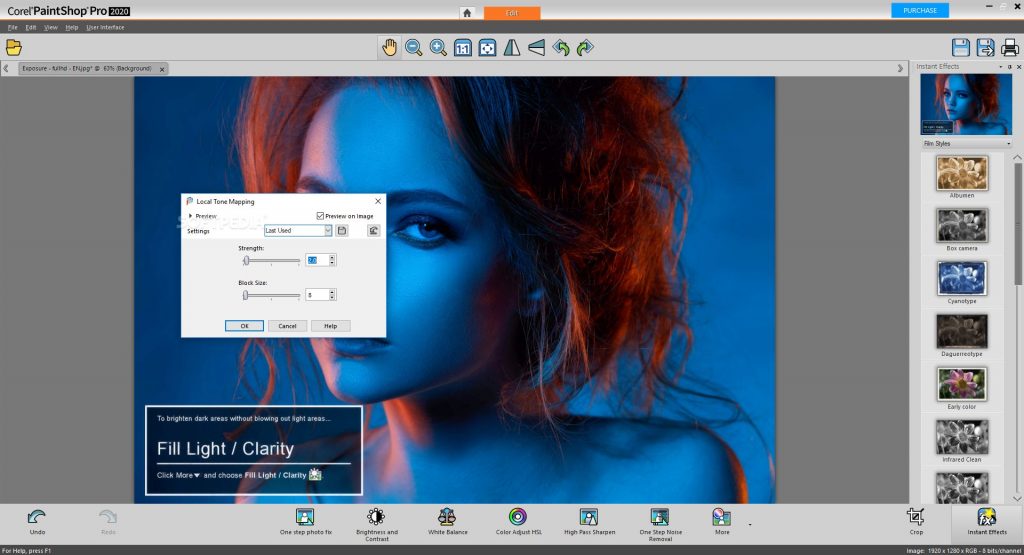This screenshot has height=555, width=1024.
Task: Select the Pan hand tool
Action: point(388,47)
